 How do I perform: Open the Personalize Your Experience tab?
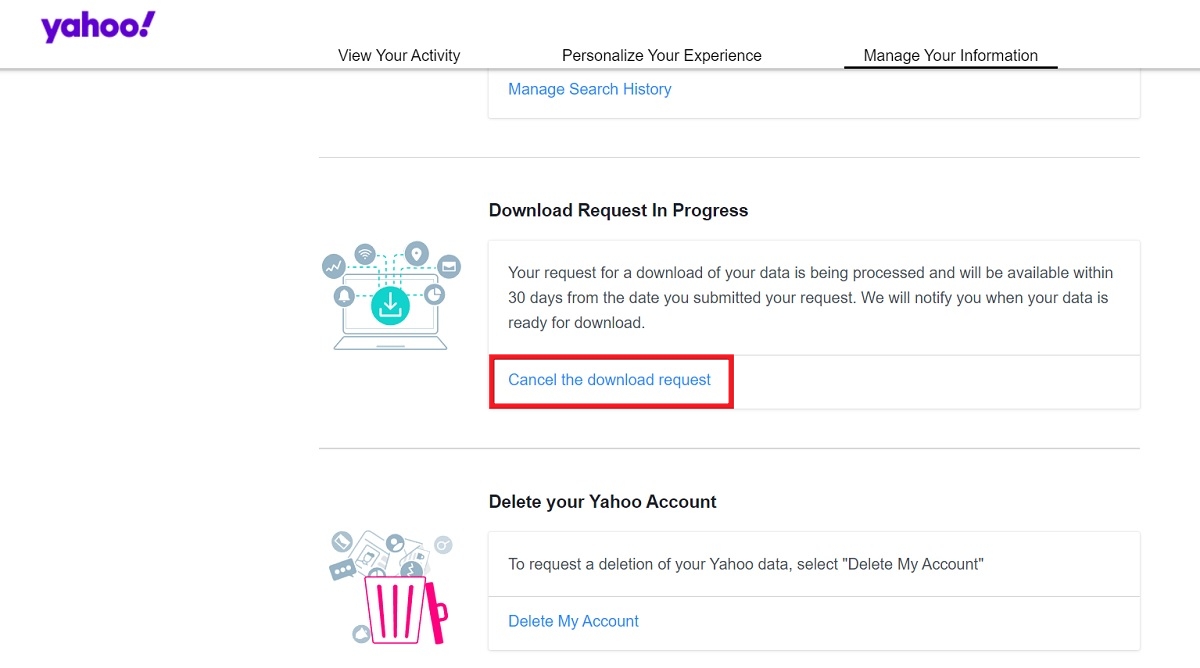(662, 55)
